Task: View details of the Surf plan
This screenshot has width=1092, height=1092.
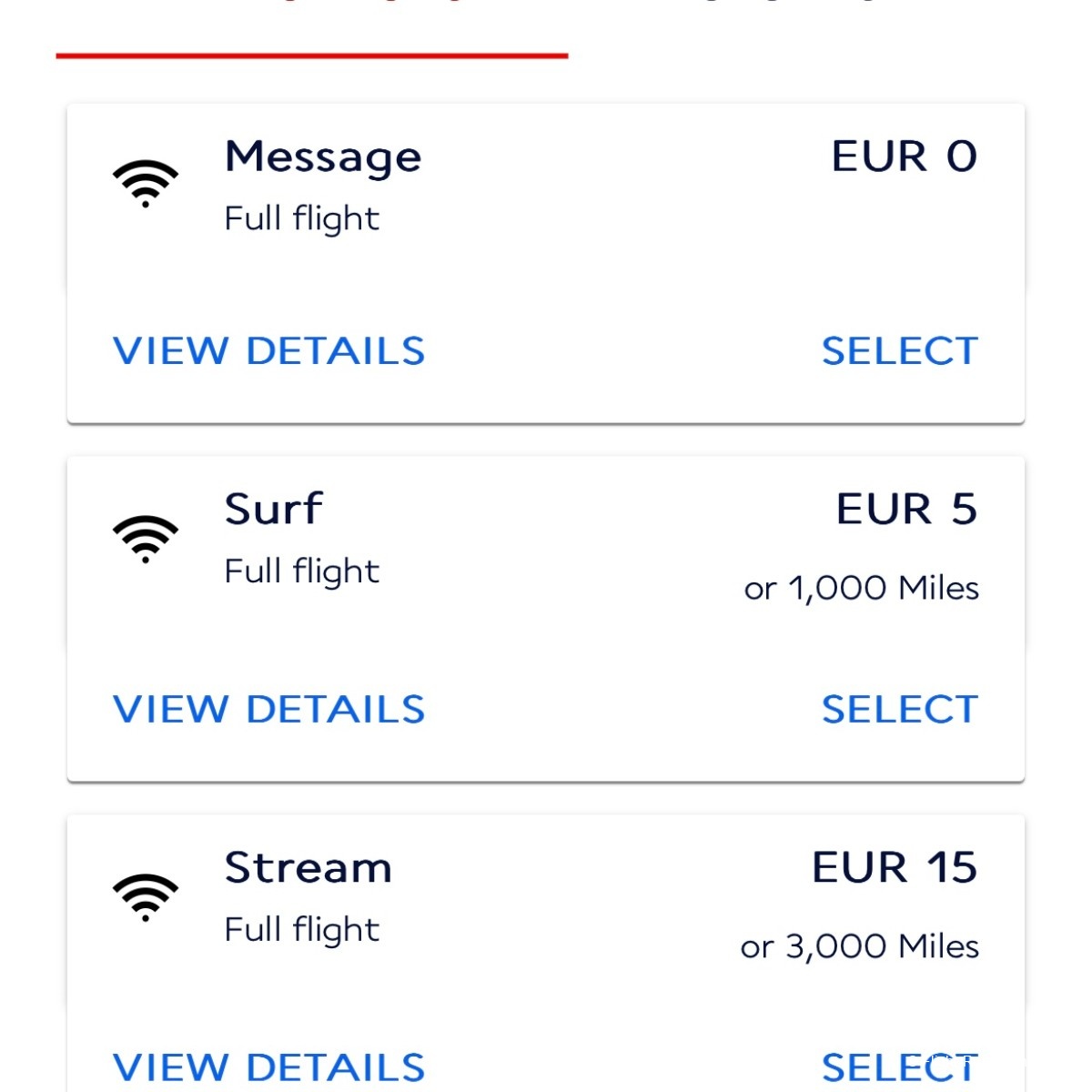Action: click(x=268, y=710)
